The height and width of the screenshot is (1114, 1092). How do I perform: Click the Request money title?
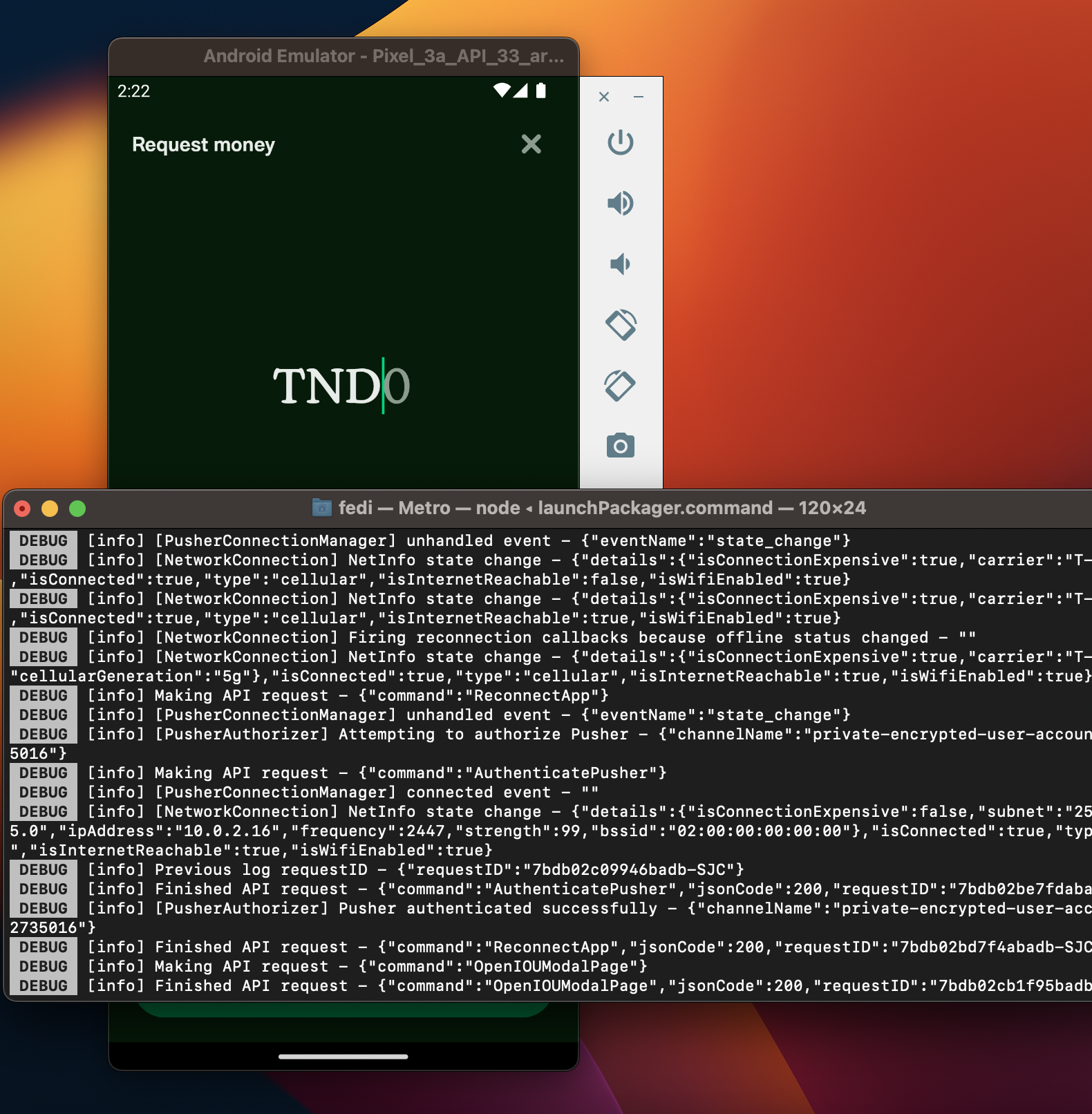point(203,144)
